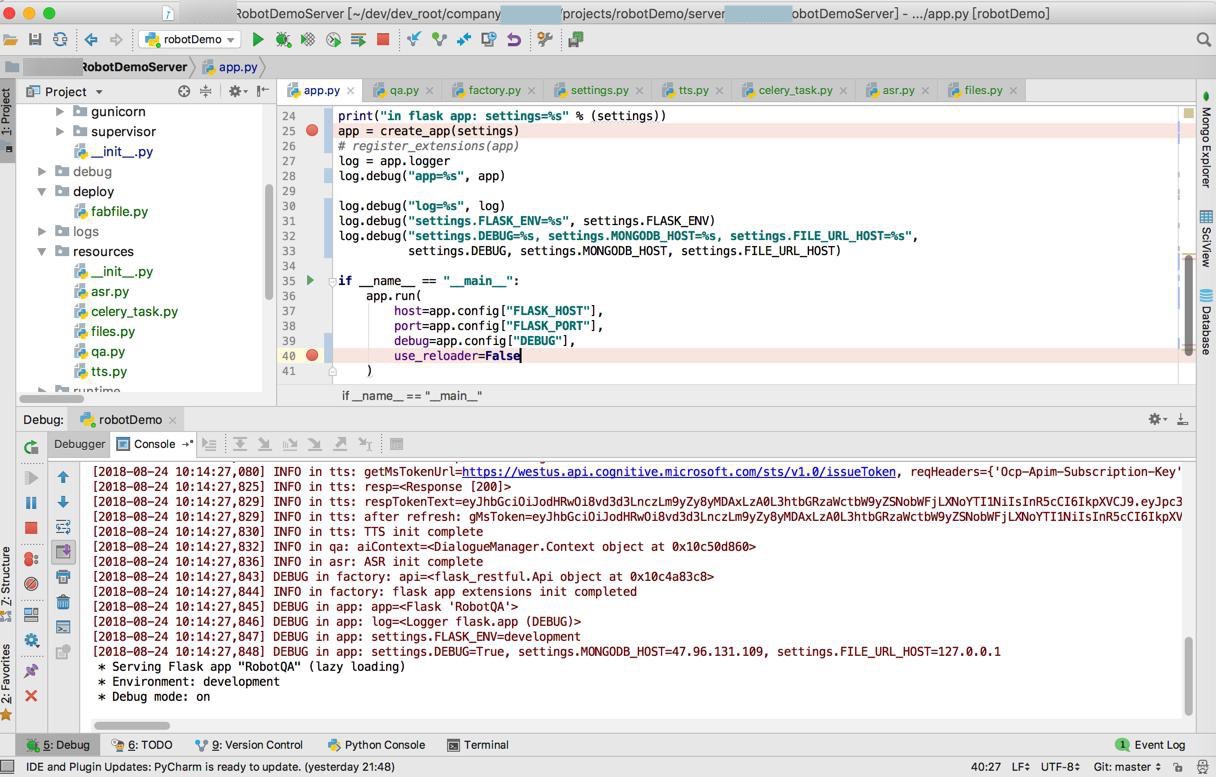
Task: Click the green Run button in toolbar
Action: (x=258, y=40)
